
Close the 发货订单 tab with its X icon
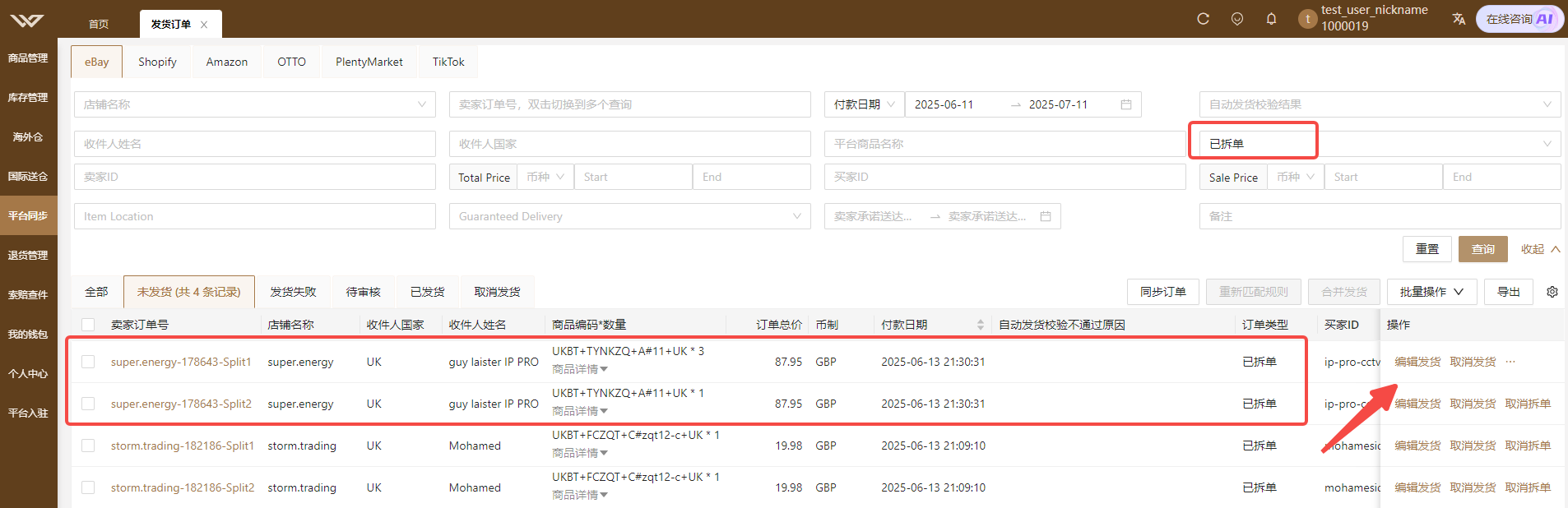click(204, 25)
